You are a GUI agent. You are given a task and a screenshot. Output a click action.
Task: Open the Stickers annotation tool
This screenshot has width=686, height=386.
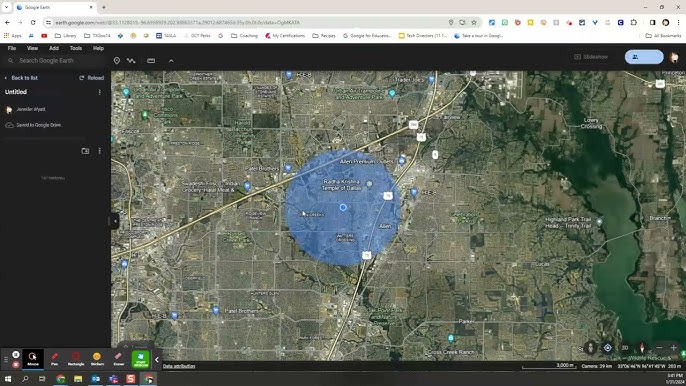(x=97, y=358)
